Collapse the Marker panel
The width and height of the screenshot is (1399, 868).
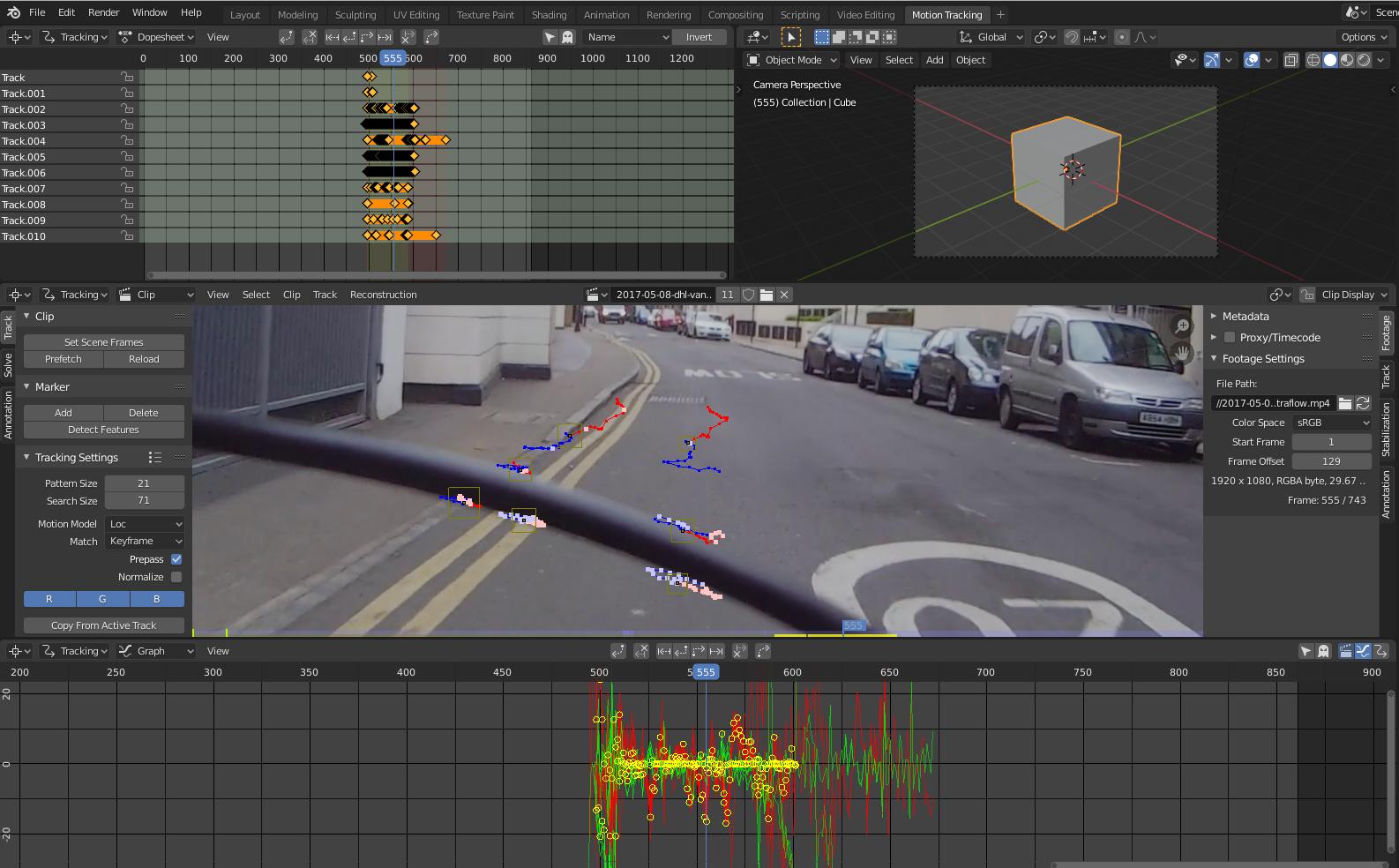[x=26, y=386]
